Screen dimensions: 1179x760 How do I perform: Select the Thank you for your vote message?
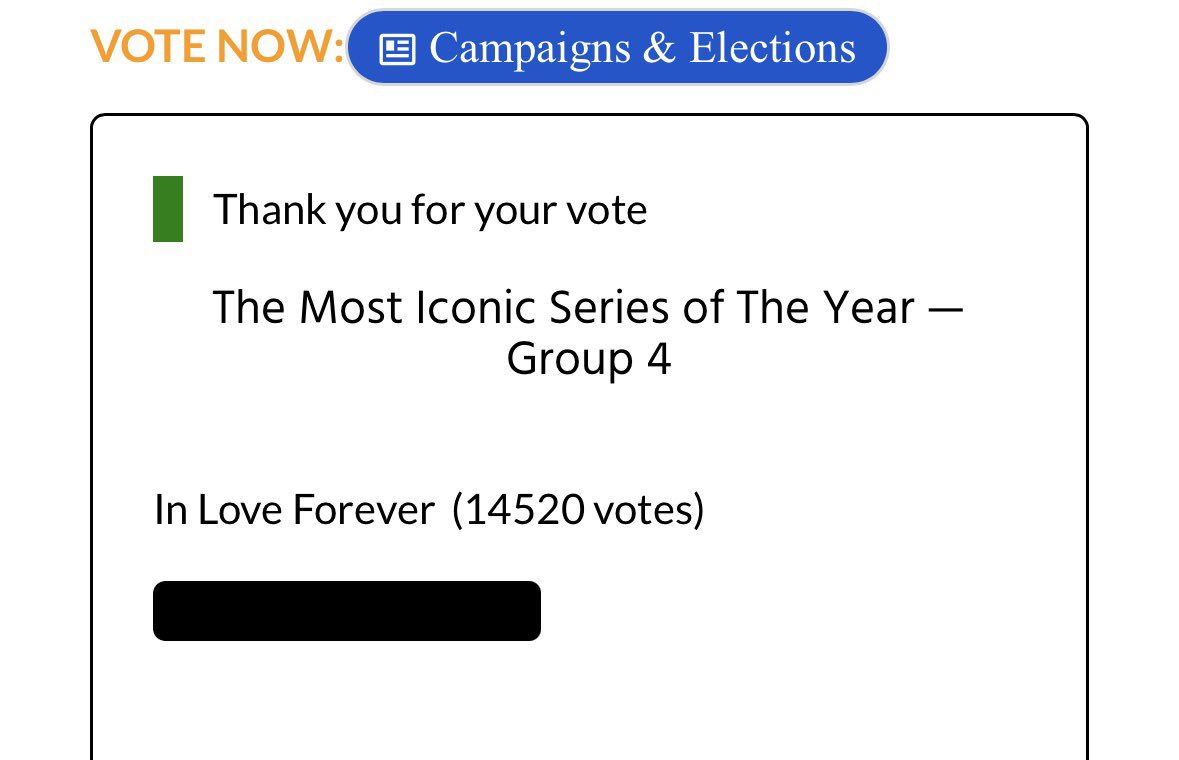pos(430,210)
